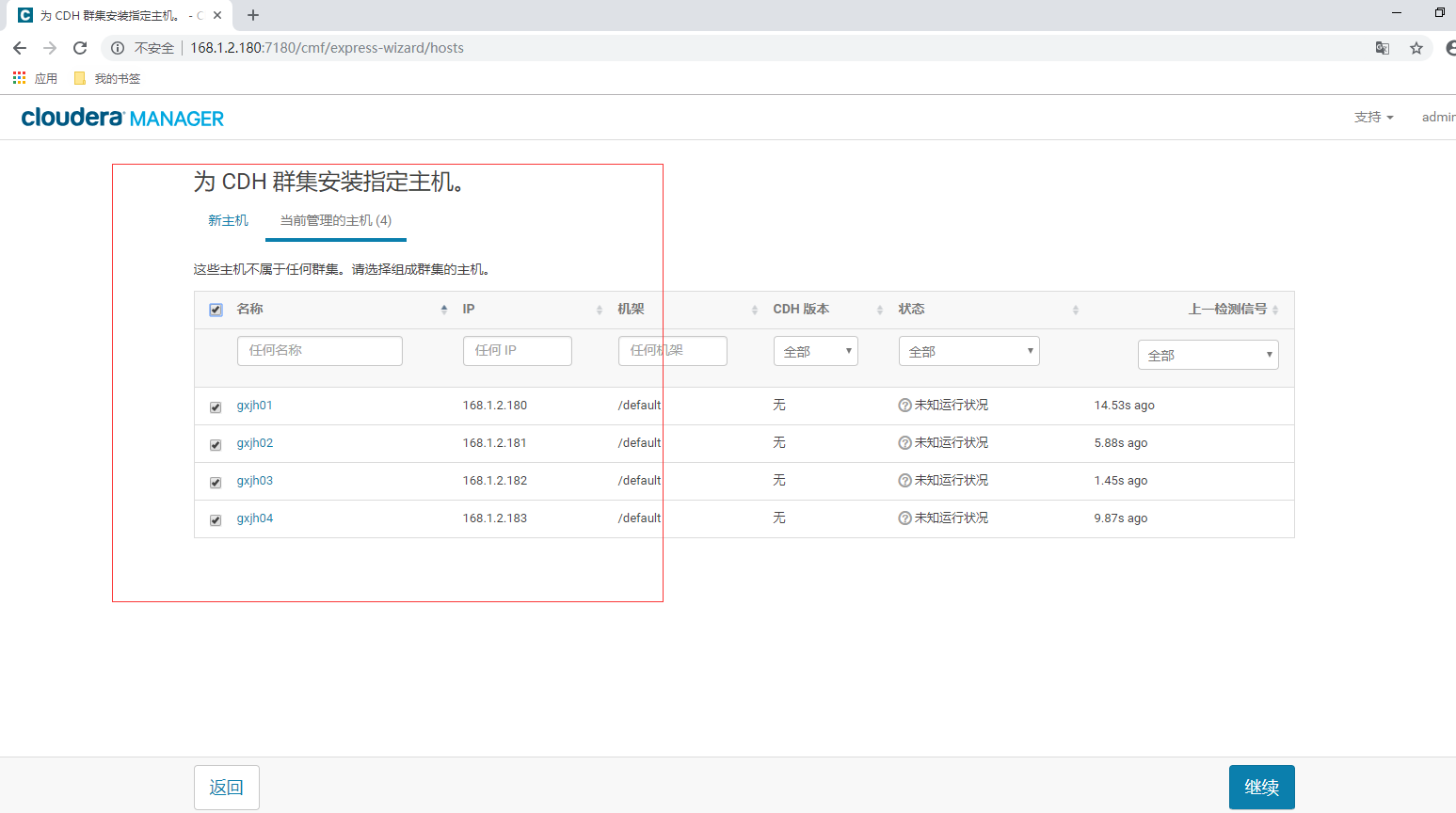Click IP cell 168.1.2.182
This screenshot has height=813, width=1456.
(495, 481)
